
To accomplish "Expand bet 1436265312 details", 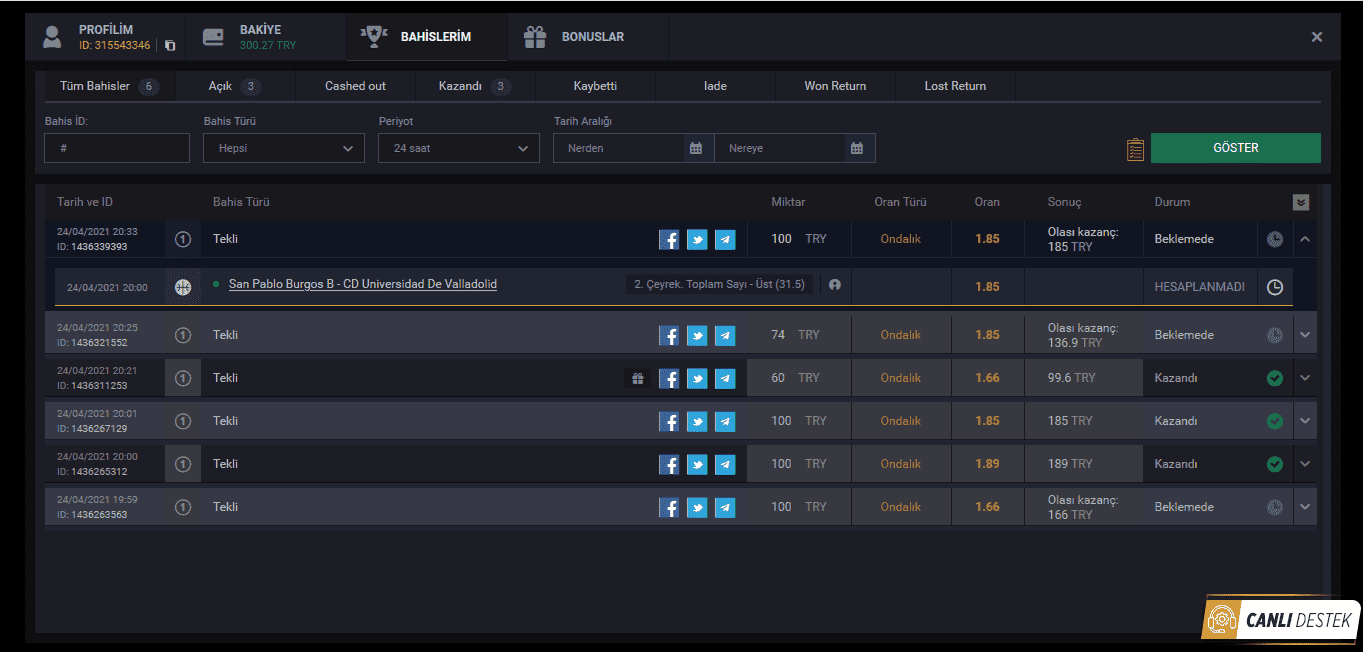I will pos(1305,464).
